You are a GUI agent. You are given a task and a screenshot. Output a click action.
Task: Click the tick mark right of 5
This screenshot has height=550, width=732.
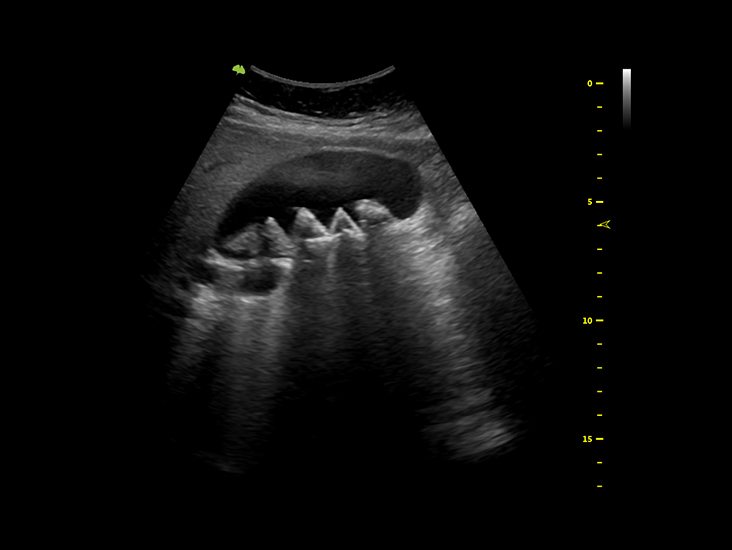tap(600, 202)
